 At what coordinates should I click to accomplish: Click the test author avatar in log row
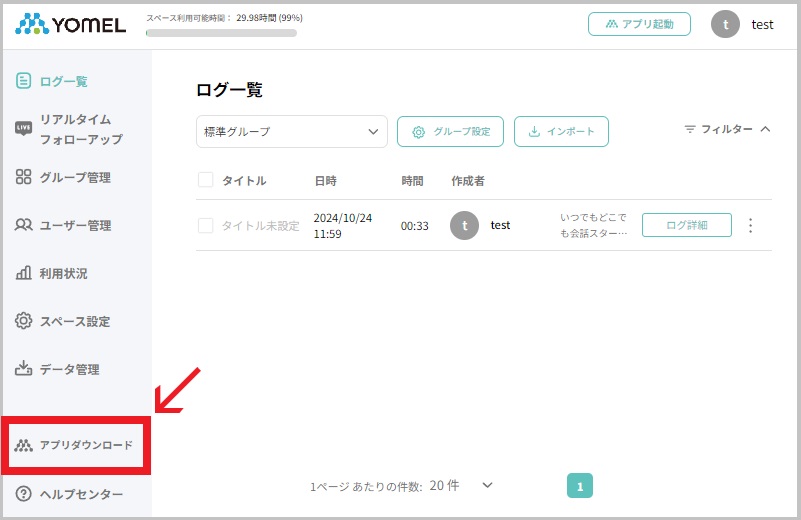coord(464,225)
